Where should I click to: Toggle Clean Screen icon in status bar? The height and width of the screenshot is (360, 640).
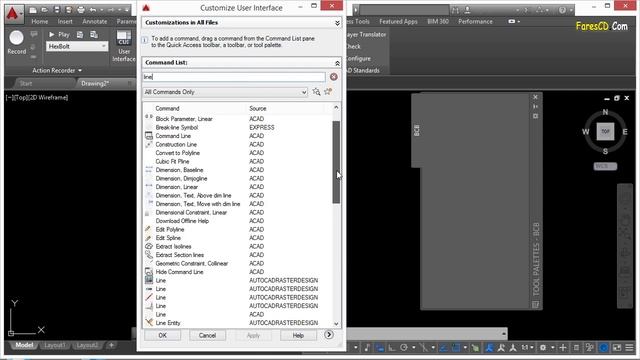point(617,348)
